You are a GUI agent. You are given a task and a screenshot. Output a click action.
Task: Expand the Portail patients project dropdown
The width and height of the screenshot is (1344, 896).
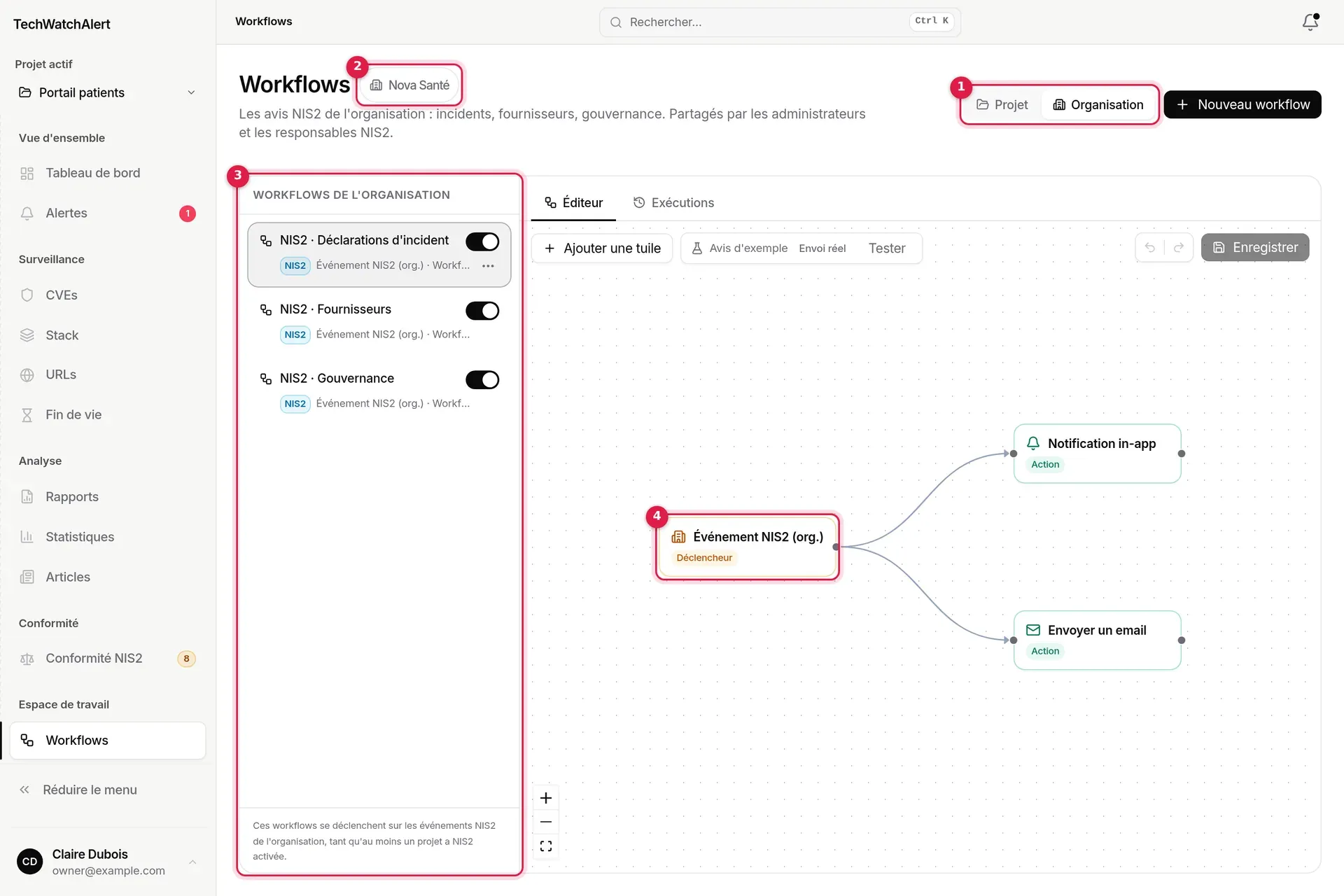tap(108, 92)
